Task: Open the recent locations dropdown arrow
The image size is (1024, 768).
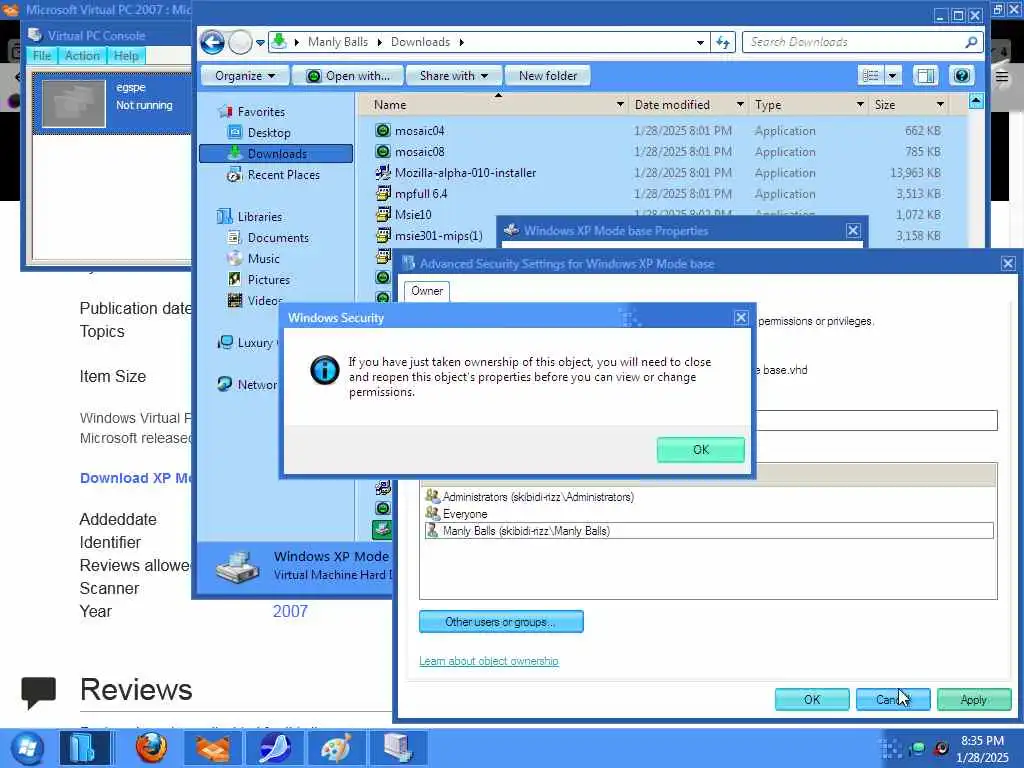Action: 260,42
